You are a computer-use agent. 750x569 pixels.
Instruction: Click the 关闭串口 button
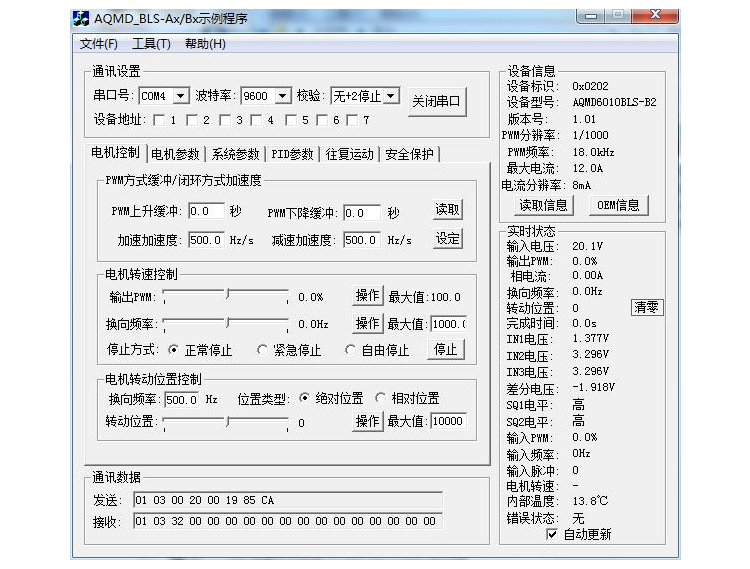pos(437,101)
